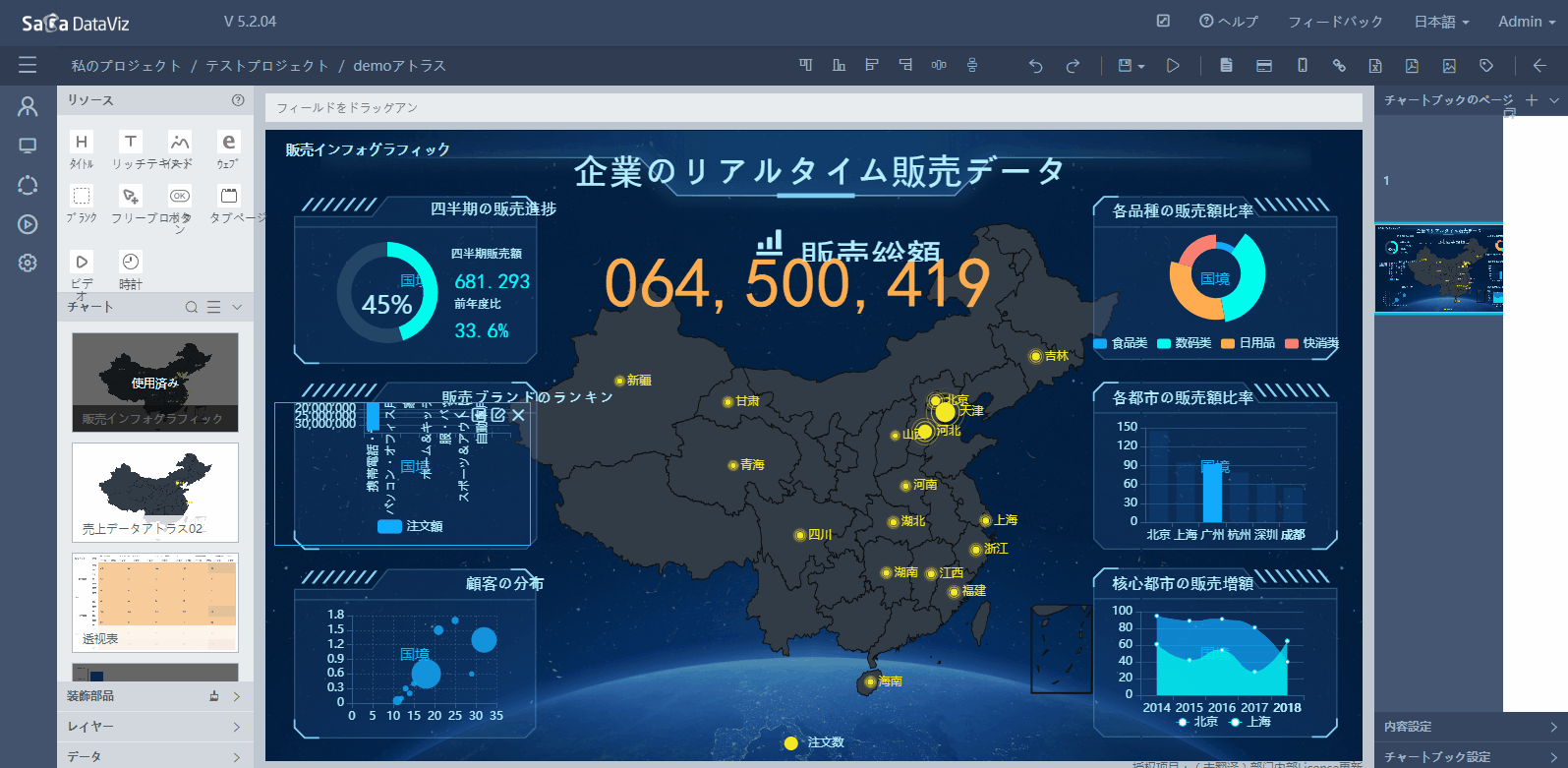Click the user profile sidebar icon
The height and width of the screenshot is (768, 1568).
[x=28, y=106]
